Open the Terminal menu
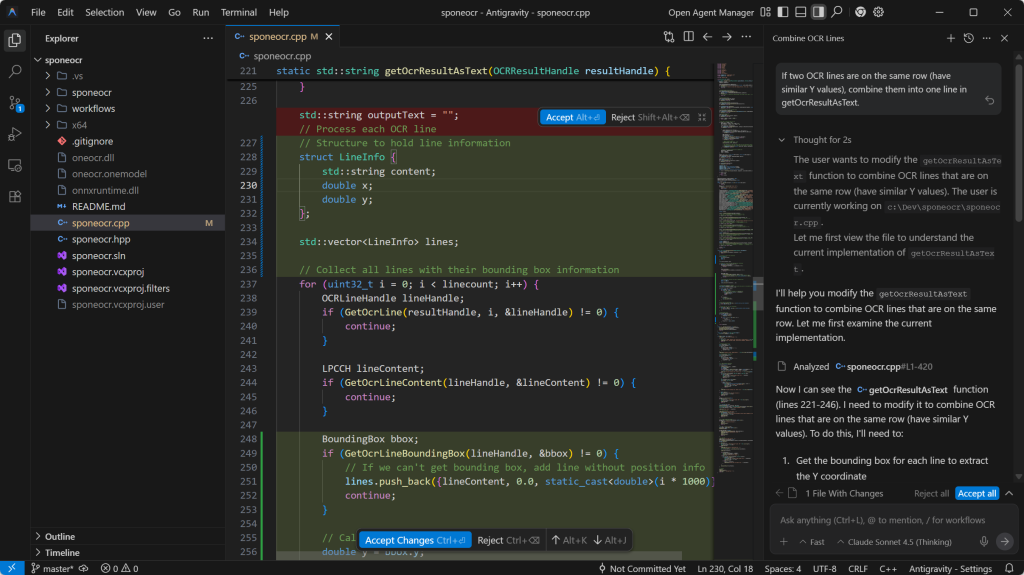 pos(238,12)
